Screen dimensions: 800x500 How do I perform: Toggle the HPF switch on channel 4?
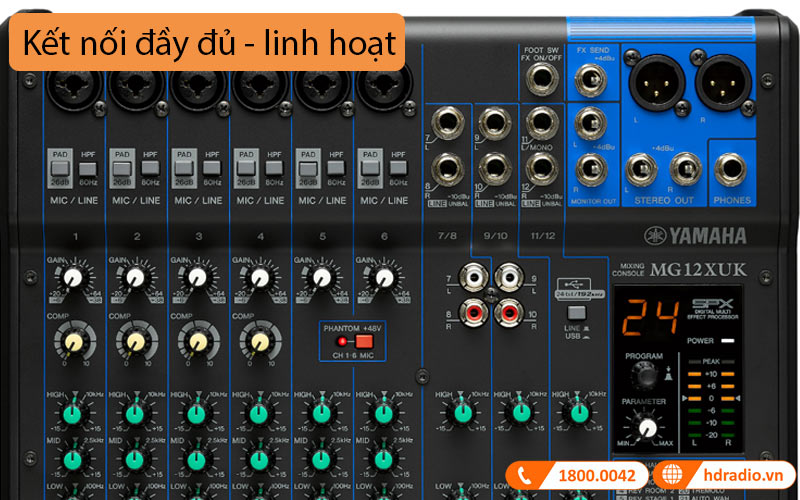pyautogui.click(x=274, y=168)
